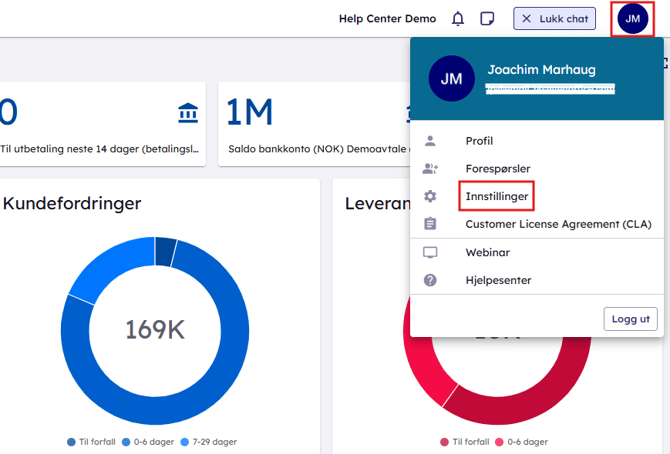Select Innstillinger in the user menu
Viewport: 670px width, 454px height.
[x=497, y=197]
